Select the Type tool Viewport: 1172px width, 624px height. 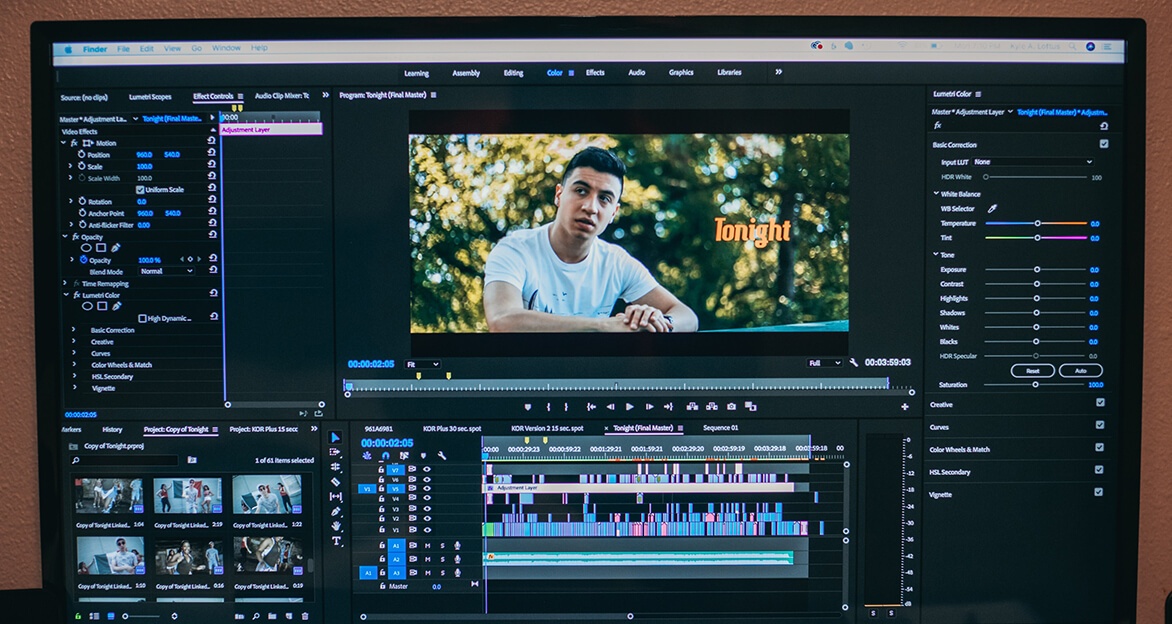pyautogui.click(x=334, y=540)
